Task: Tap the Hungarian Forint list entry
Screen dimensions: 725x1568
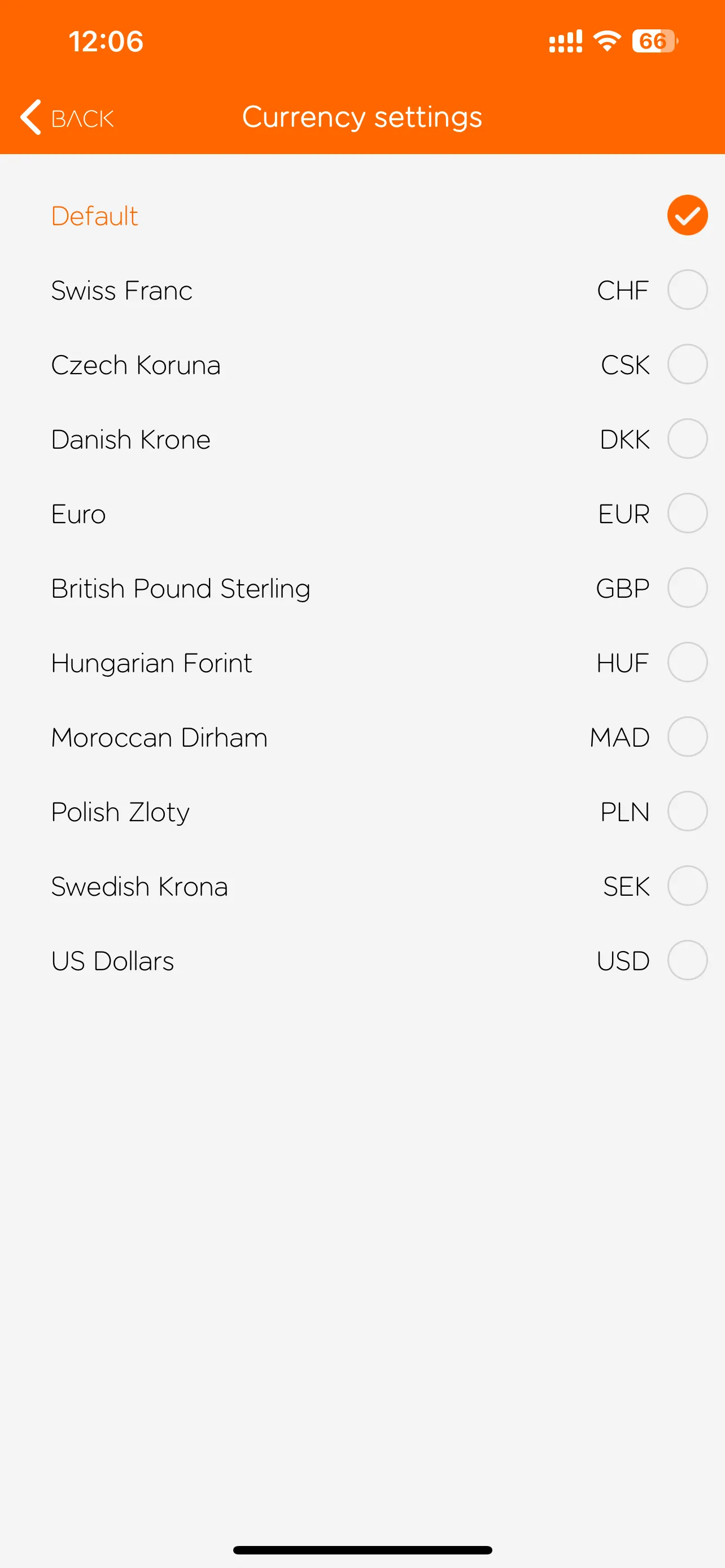Action: tap(151, 663)
